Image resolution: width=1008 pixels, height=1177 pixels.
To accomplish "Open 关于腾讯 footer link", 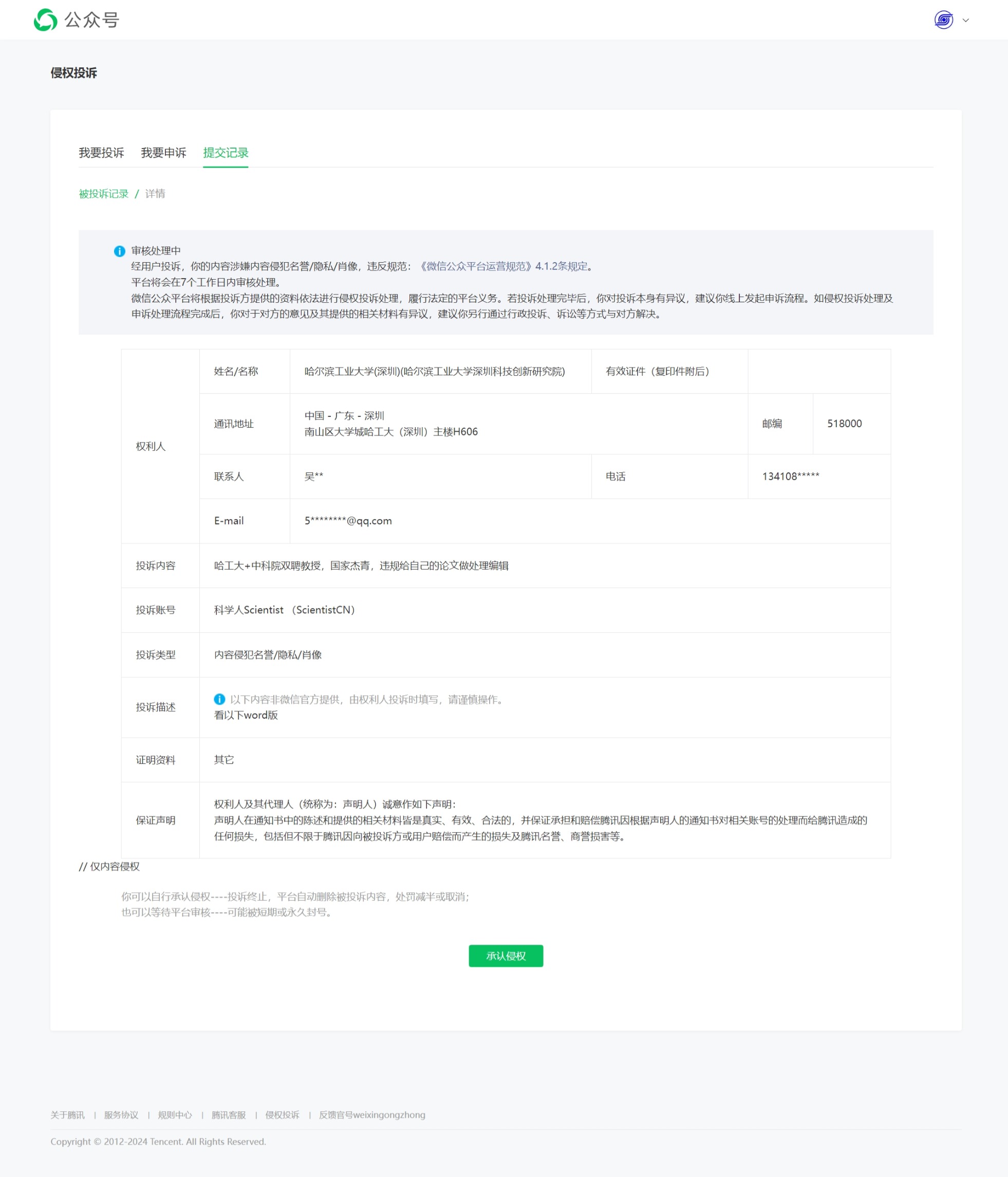I will click(67, 1115).
